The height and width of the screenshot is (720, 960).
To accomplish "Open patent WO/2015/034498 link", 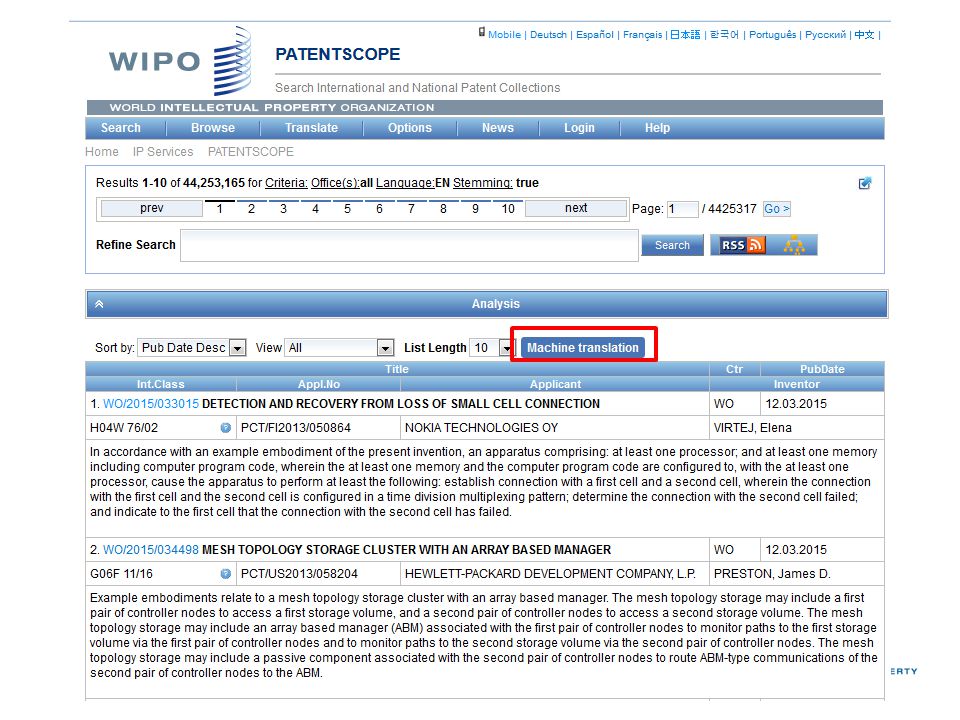I will (x=151, y=550).
